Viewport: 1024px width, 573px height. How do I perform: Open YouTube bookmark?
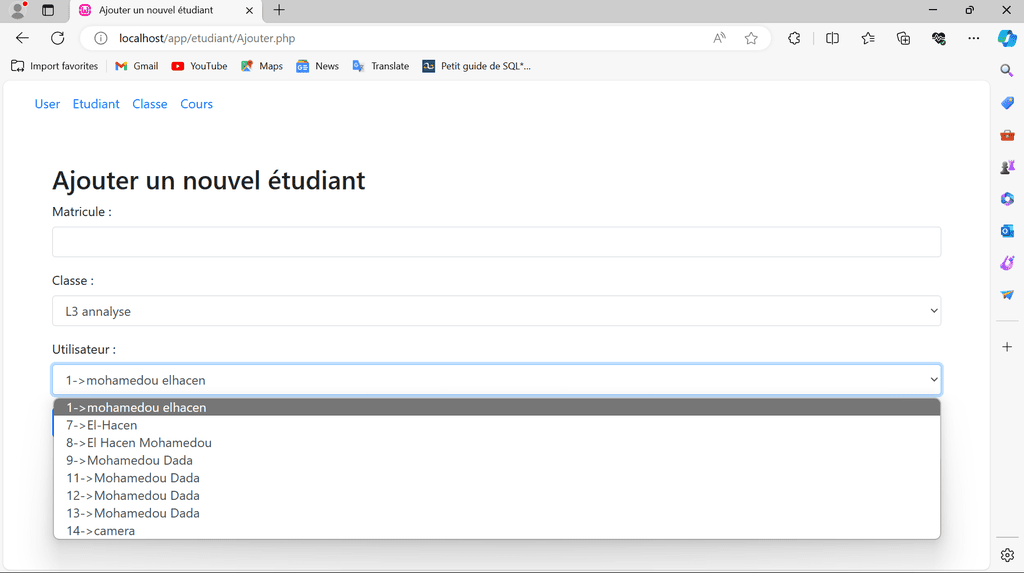[x=199, y=66]
